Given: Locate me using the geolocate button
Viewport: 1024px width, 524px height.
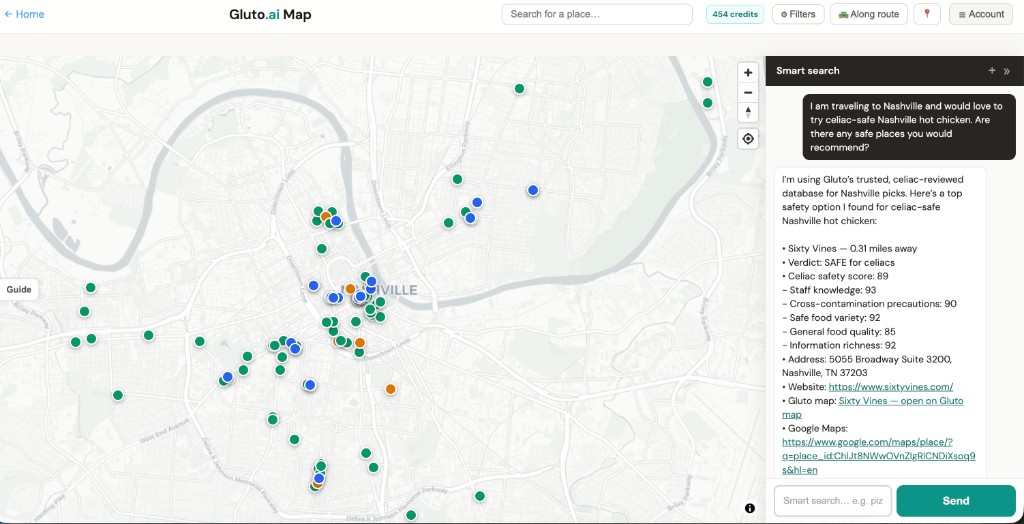Looking at the screenshot, I should 748,139.
